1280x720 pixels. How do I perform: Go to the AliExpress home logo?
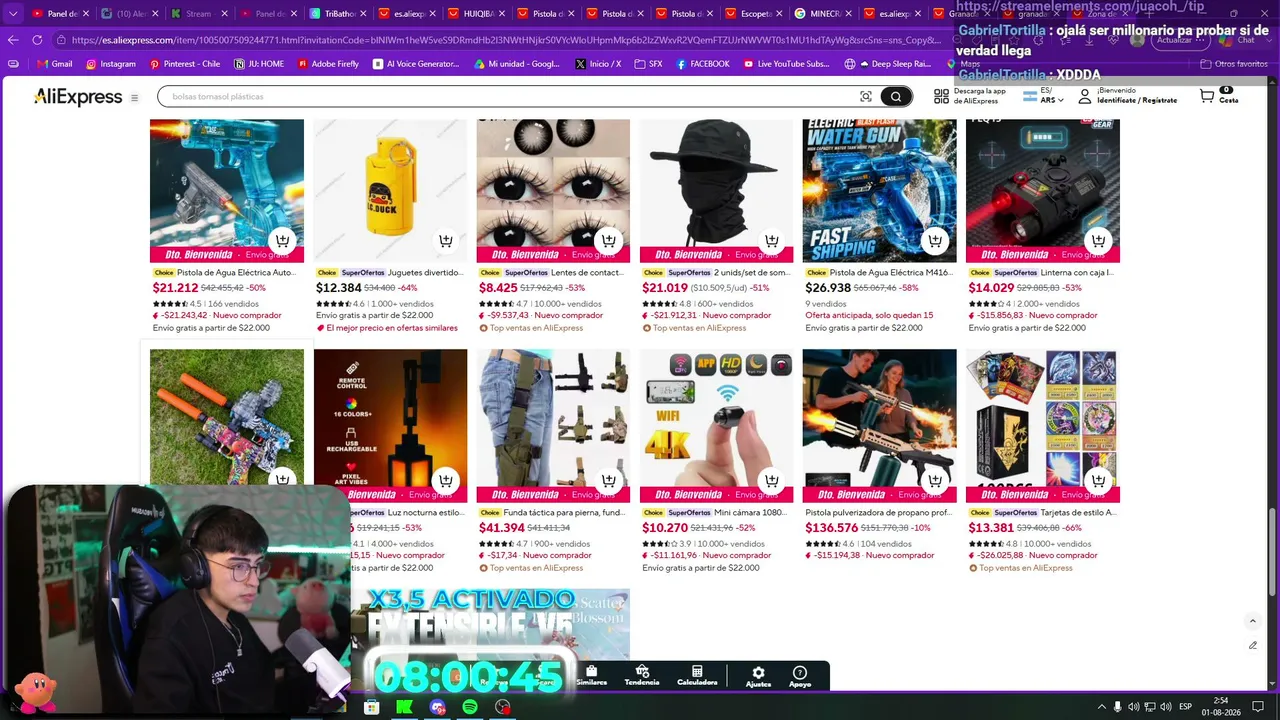[x=78, y=97]
